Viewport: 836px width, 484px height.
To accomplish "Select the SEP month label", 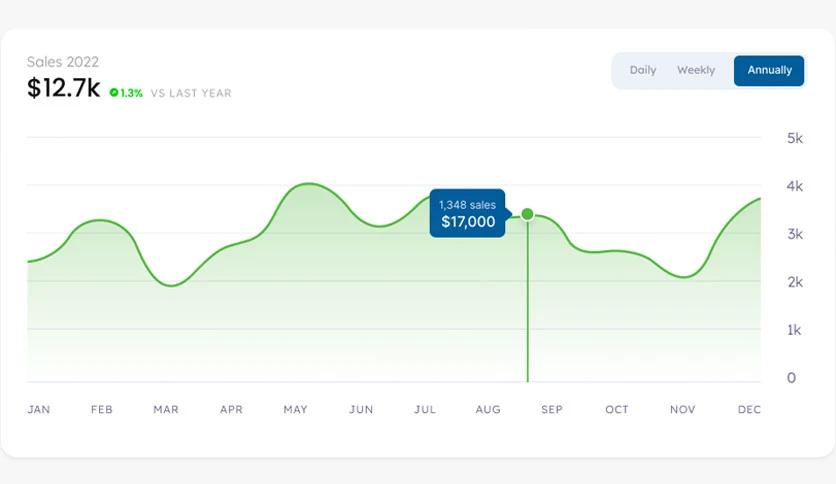I will pos(552,410).
